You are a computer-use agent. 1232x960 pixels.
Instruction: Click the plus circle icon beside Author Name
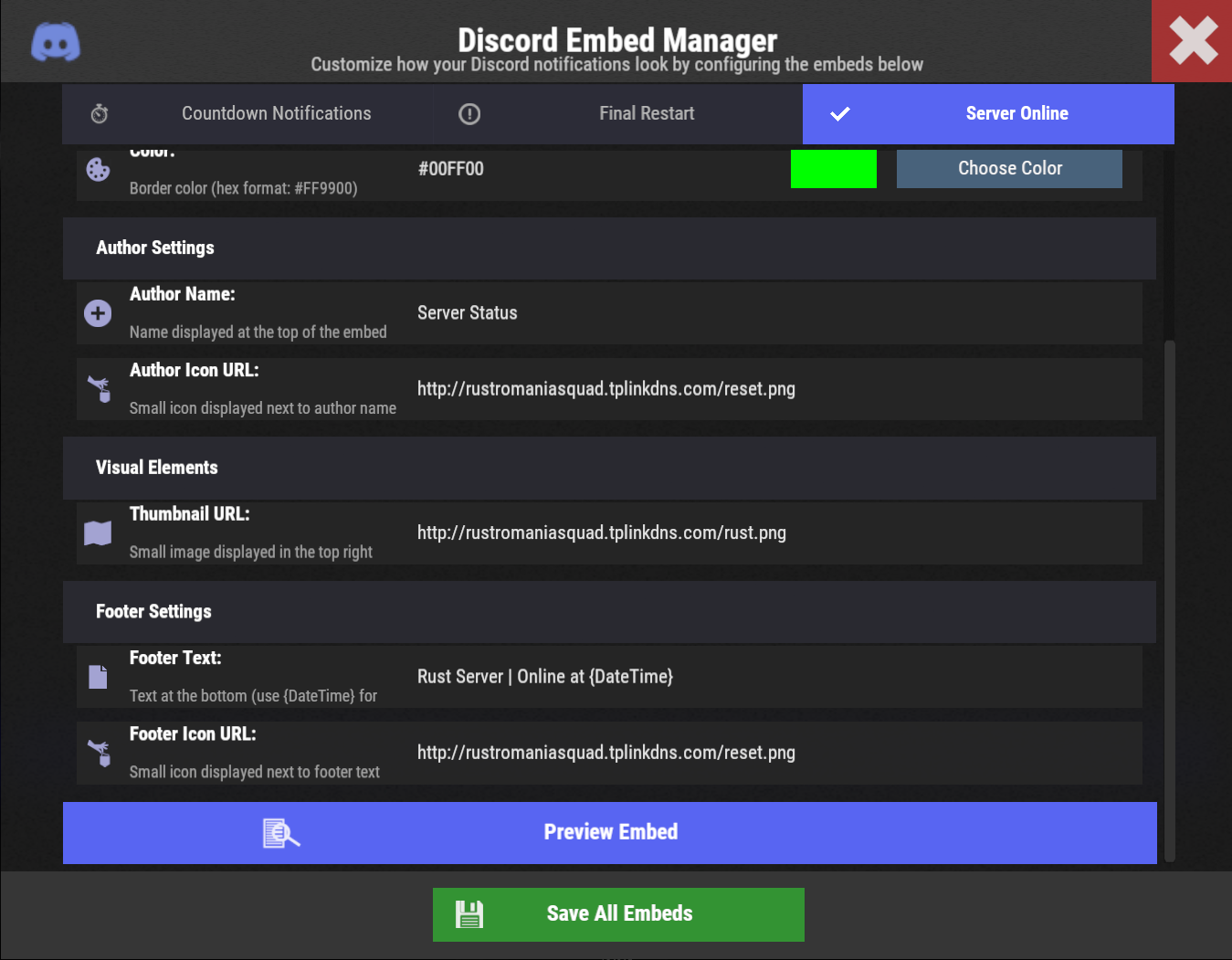point(98,313)
